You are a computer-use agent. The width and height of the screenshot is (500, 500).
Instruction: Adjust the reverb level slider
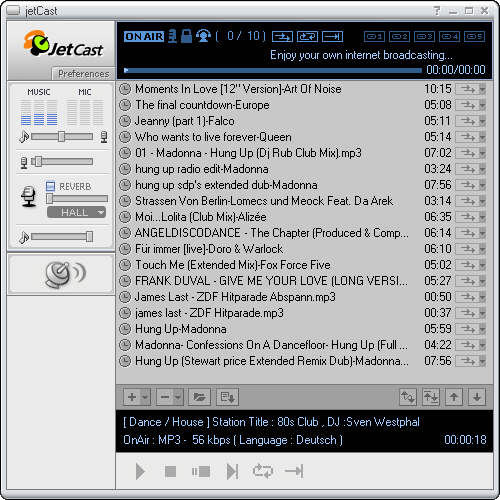click(x=77, y=199)
